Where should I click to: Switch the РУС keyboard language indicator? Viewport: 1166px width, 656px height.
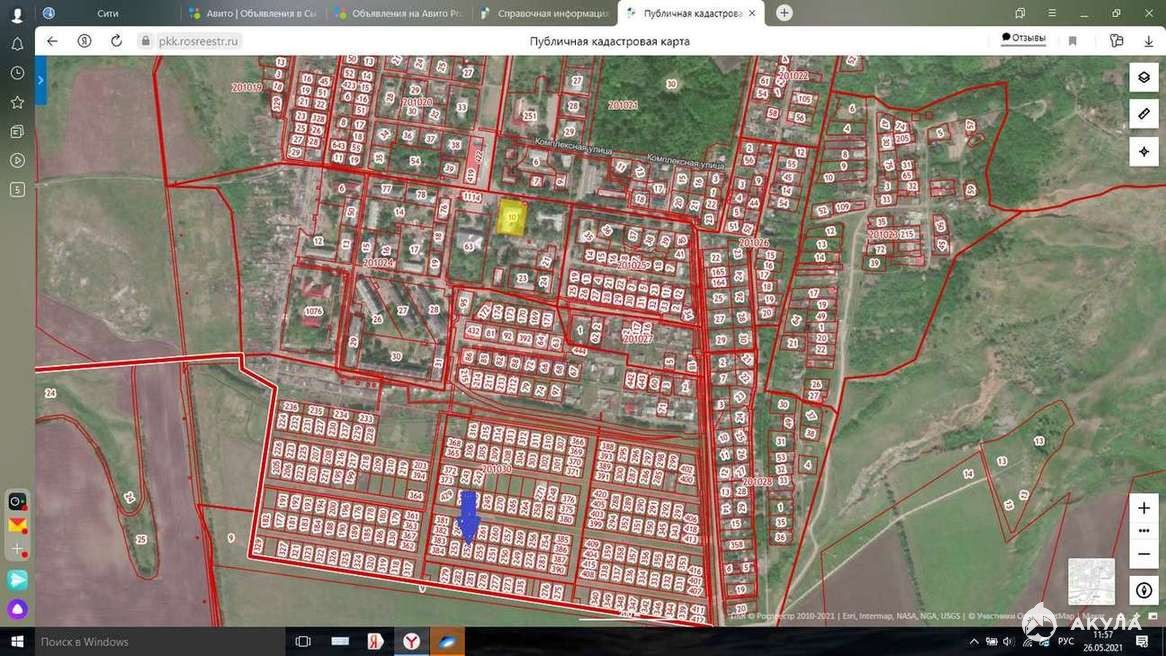[x=1066, y=641]
